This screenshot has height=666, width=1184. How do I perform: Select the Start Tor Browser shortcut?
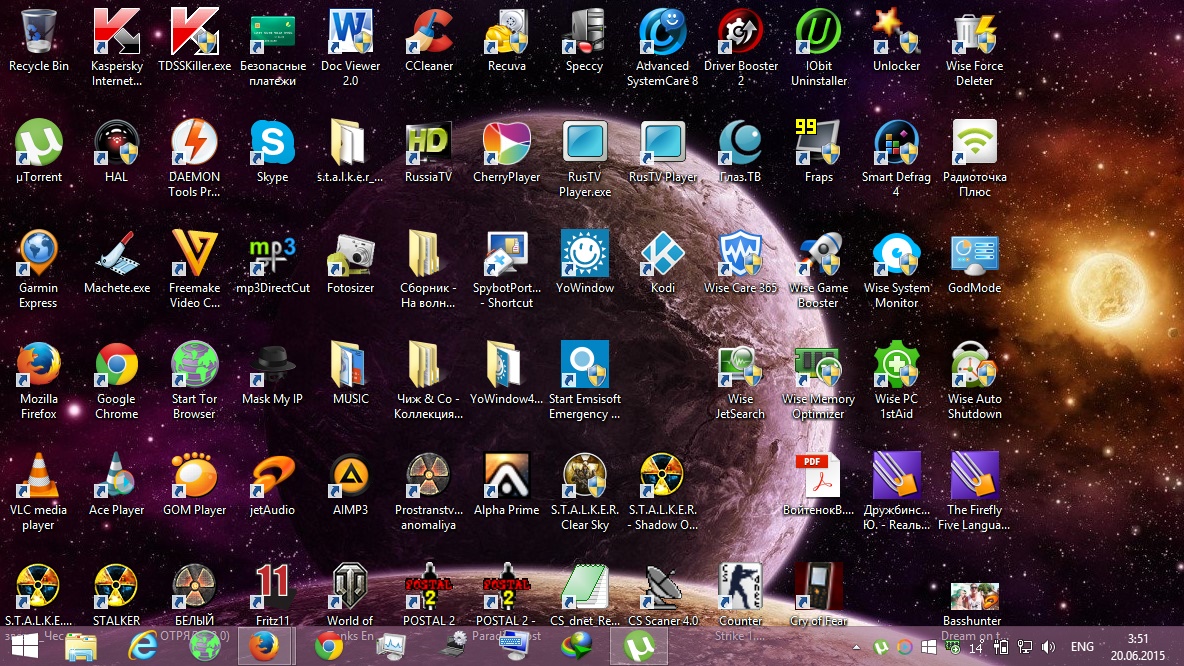click(194, 365)
